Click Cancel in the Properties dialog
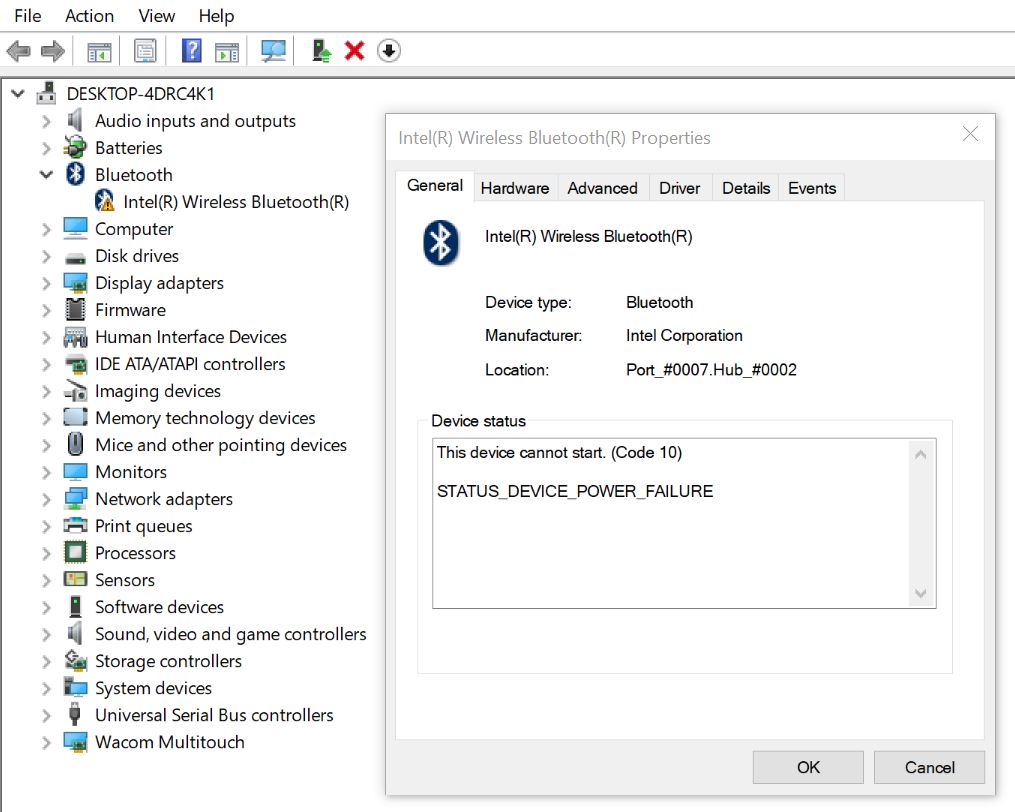Viewport: 1015px width, 812px height. coord(930,767)
